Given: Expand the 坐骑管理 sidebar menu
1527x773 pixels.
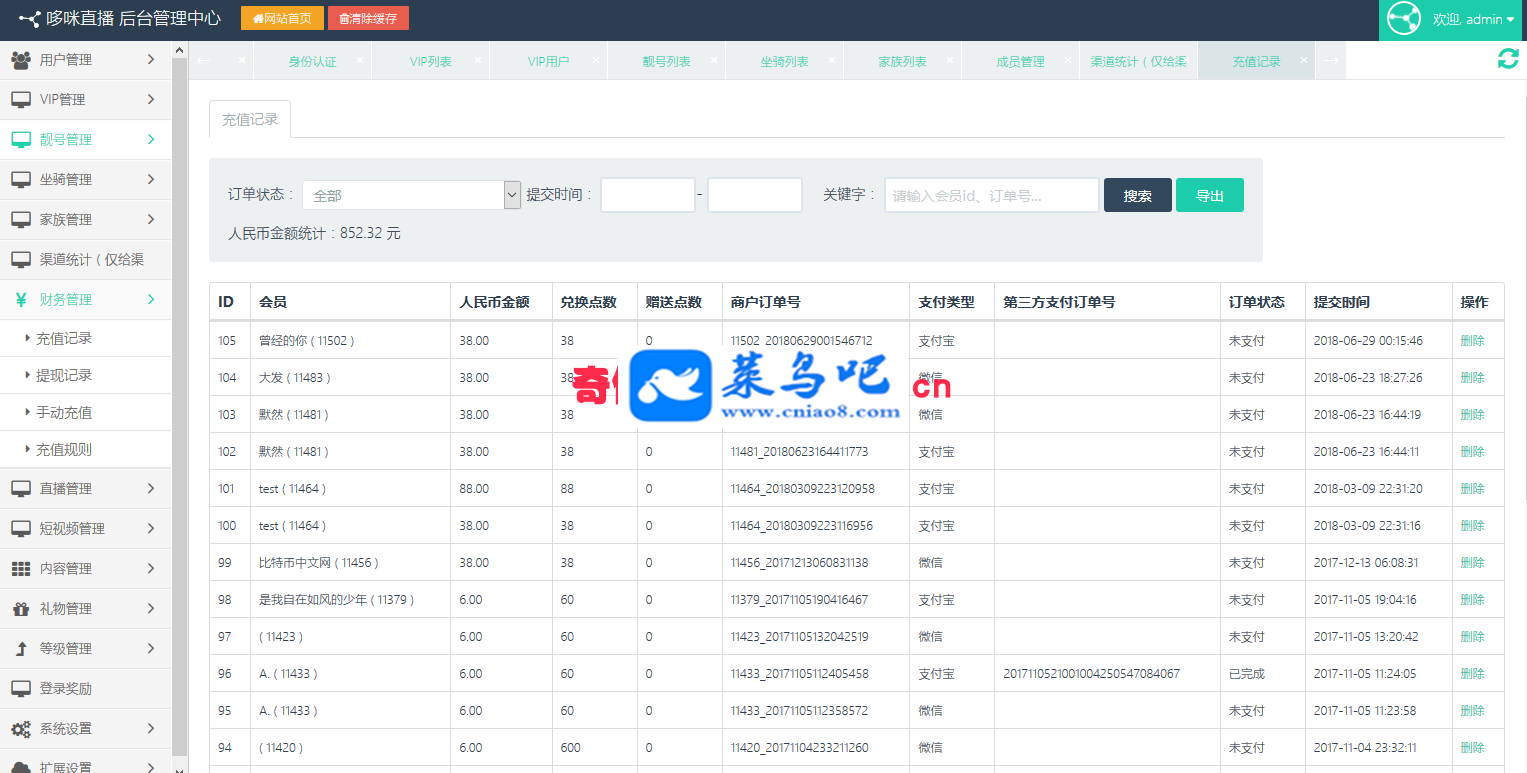Looking at the screenshot, I should 86,180.
